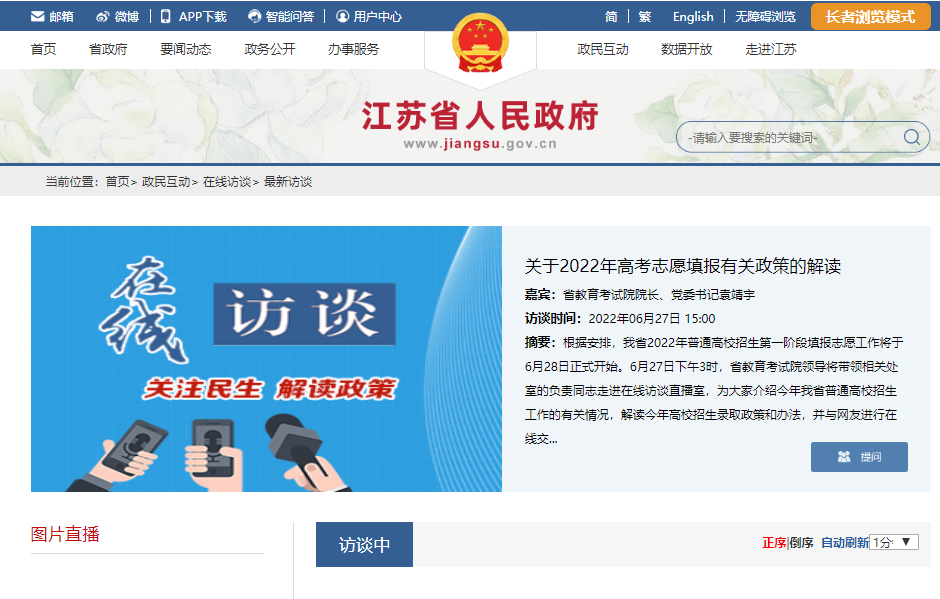Enable 长者浏览模式 mode
The width and height of the screenshot is (940, 599).
point(870,17)
